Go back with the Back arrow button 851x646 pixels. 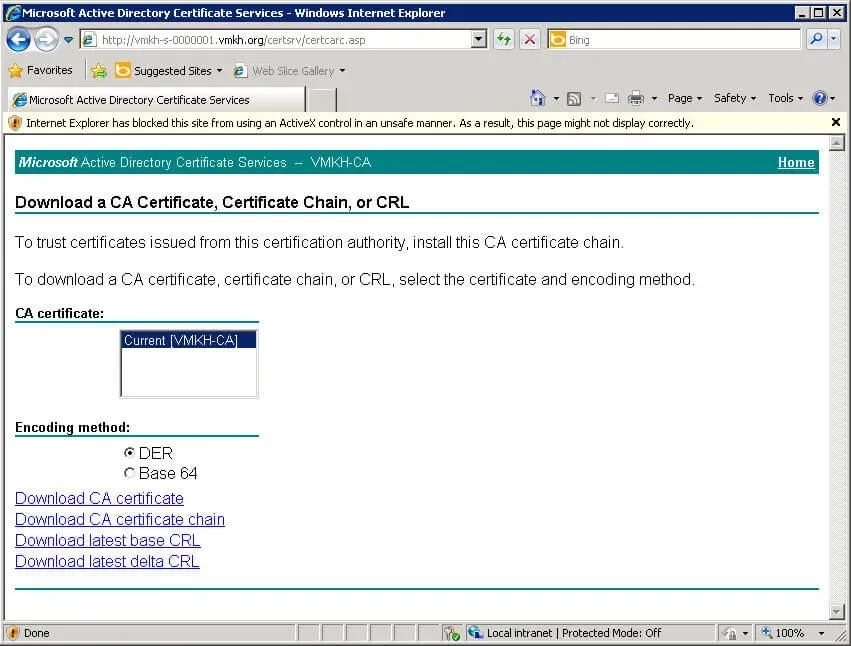(x=18, y=40)
